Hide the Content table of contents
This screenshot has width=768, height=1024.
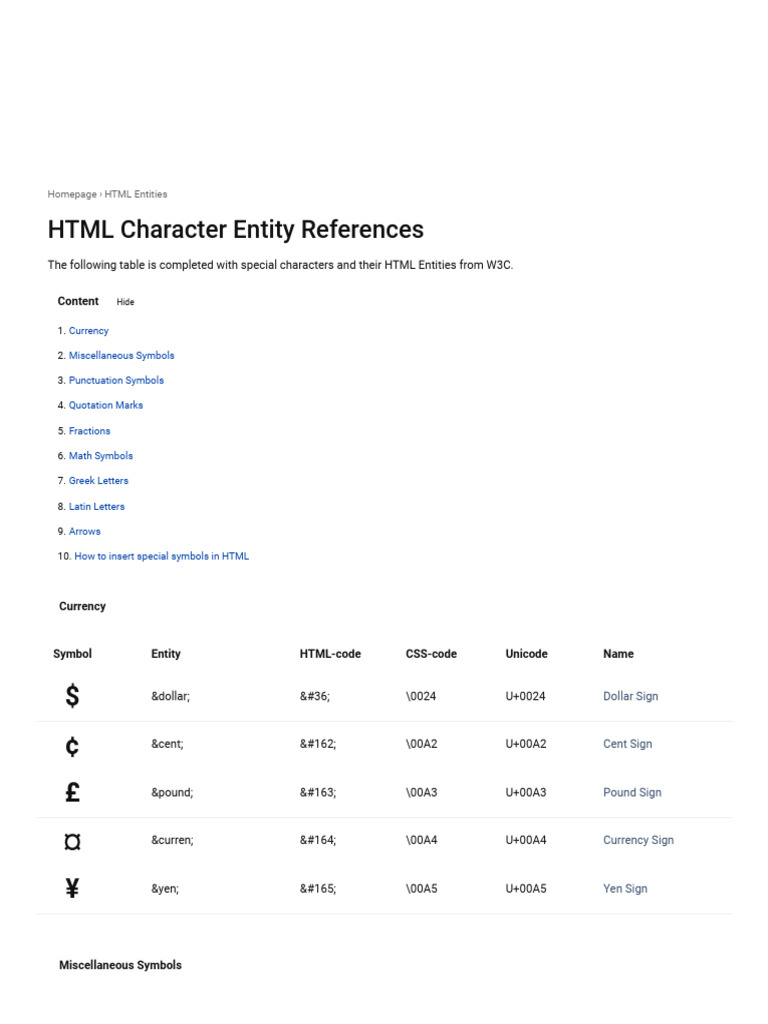coord(125,302)
